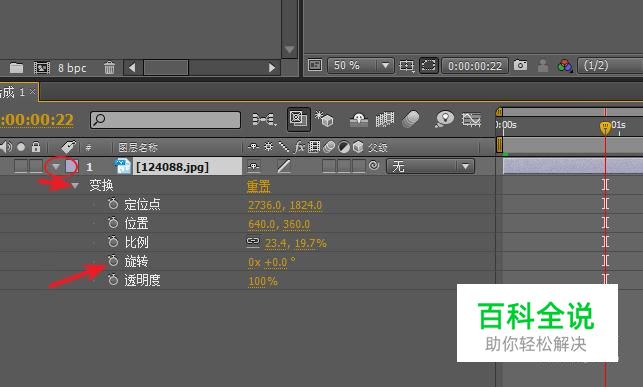Click the project panel trash icon

[109, 68]
